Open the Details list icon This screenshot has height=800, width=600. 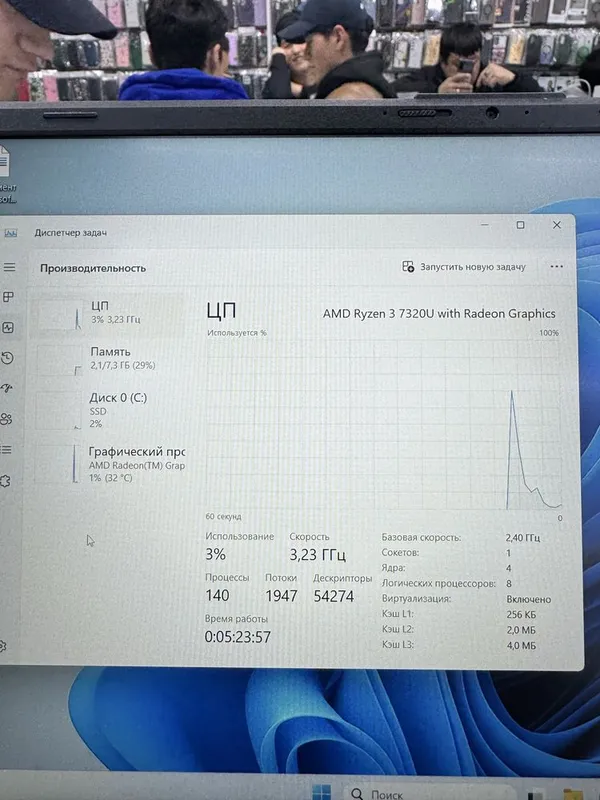tap(6, 449)
